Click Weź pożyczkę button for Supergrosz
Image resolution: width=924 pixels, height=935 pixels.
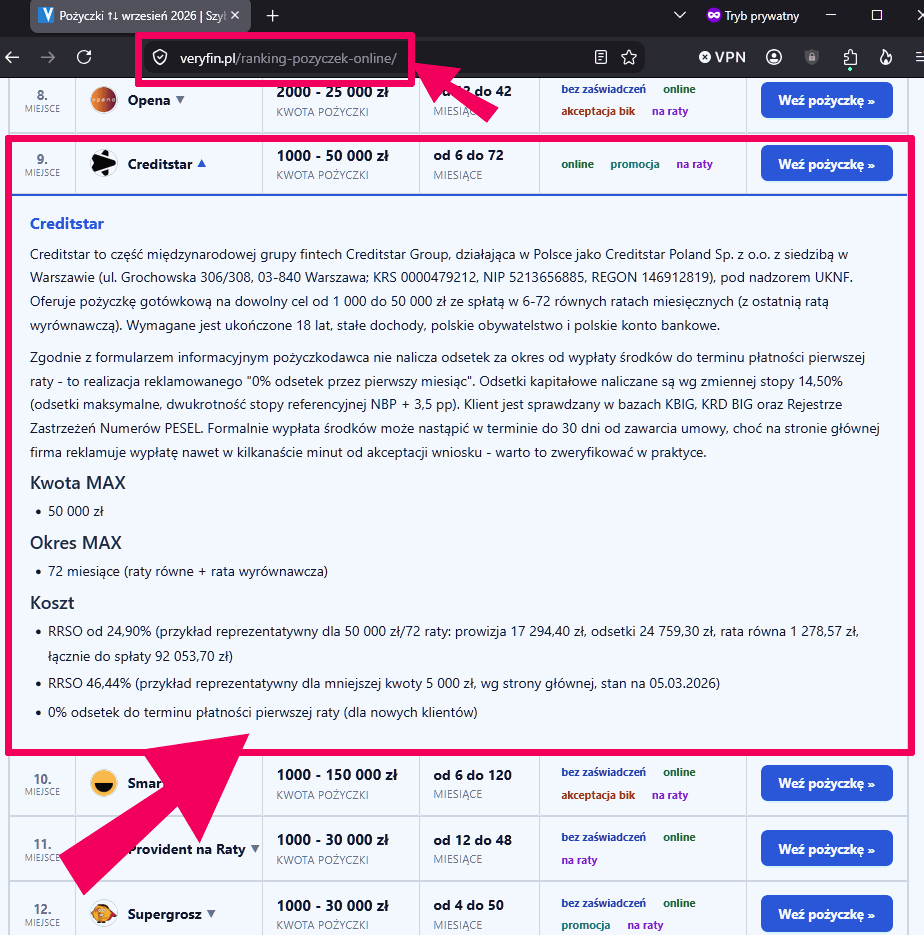tap(826, 914)
